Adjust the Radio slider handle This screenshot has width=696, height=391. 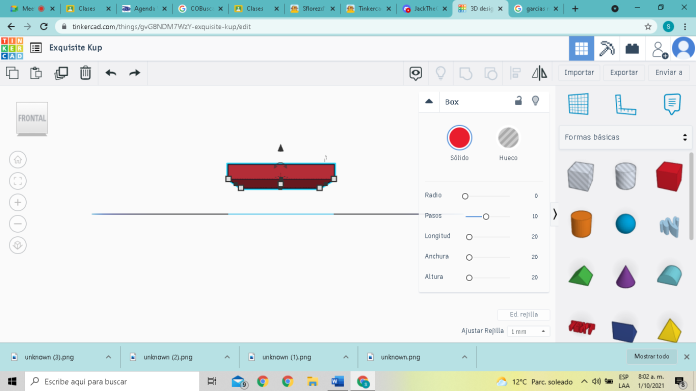pyautogui.click(x=465, y=196)
